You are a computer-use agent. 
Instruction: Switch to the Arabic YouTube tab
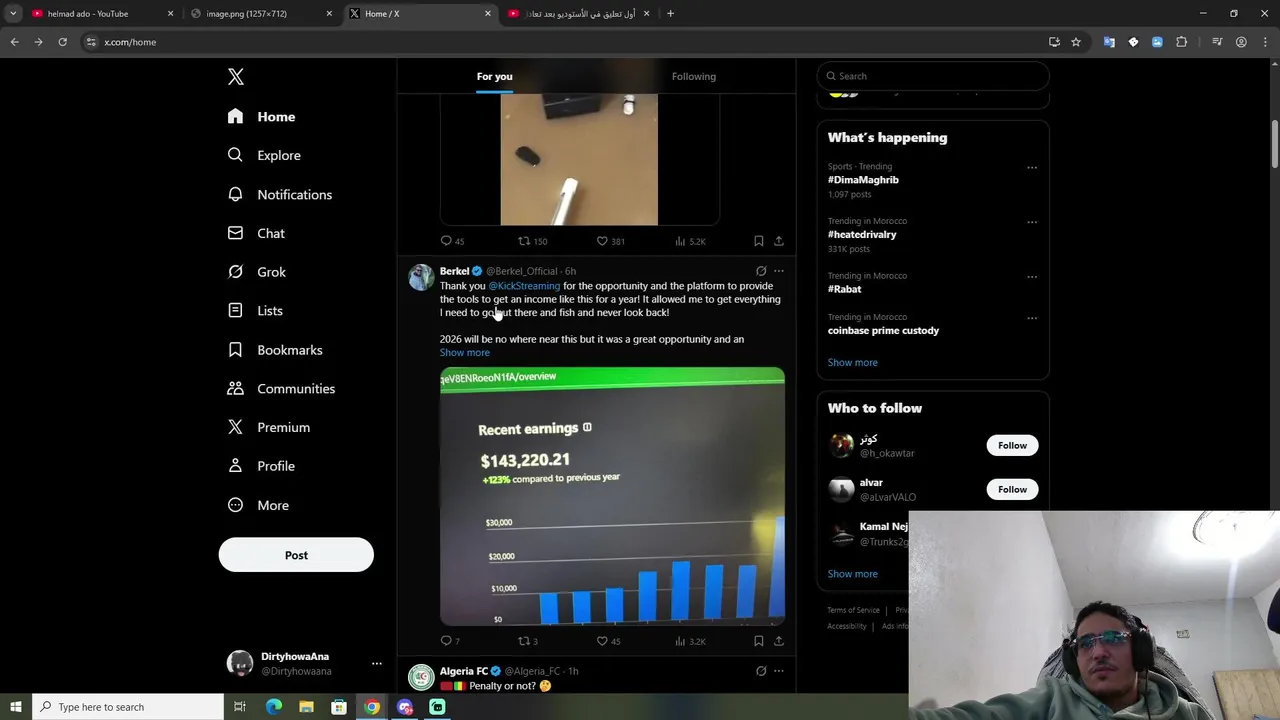[580, 14]
